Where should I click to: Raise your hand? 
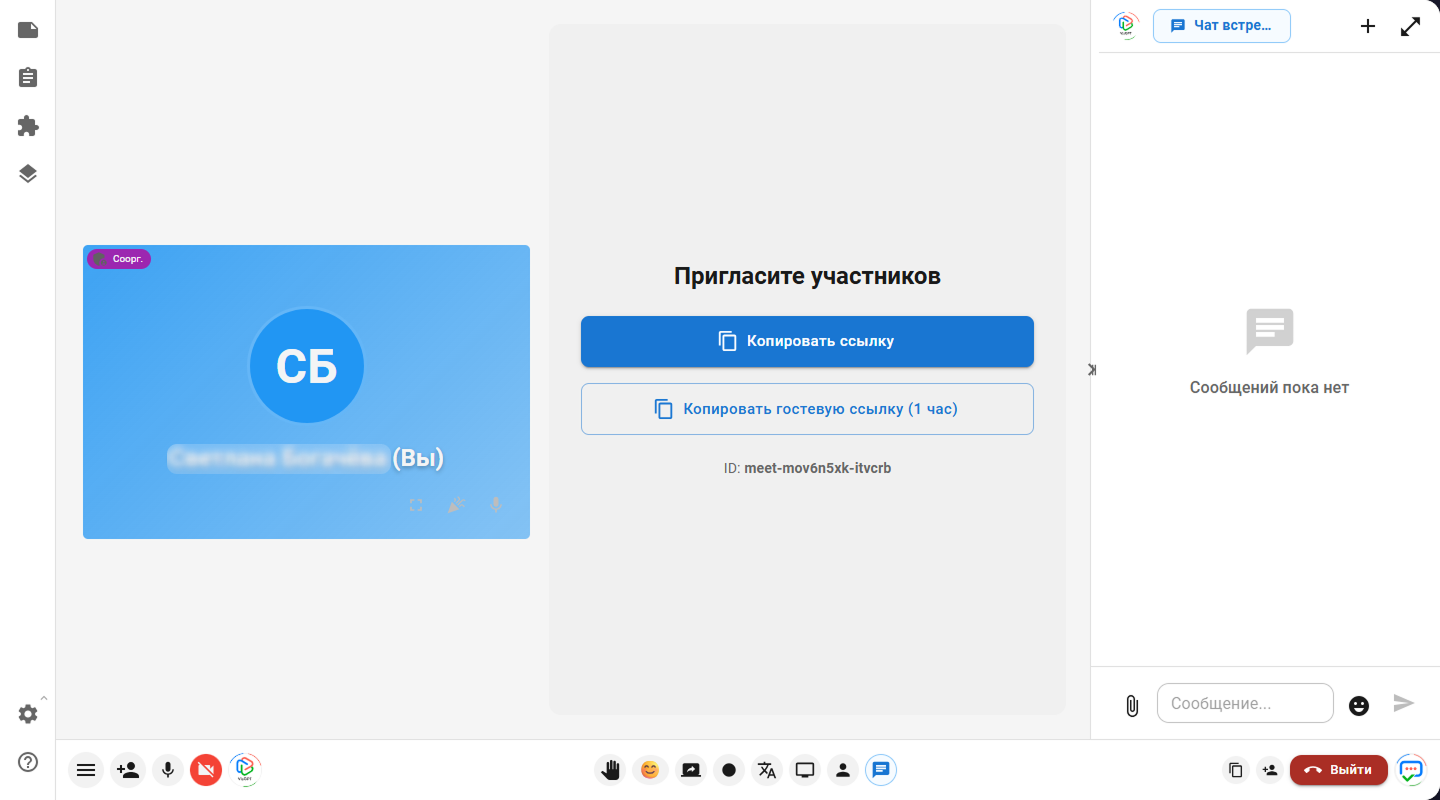[x=610, y=770]
